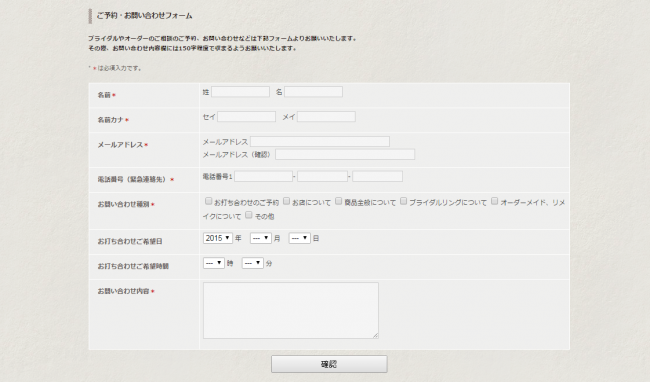Open the day (日) dropdown
Screen dimensions: 650x382
pos(300,238)
